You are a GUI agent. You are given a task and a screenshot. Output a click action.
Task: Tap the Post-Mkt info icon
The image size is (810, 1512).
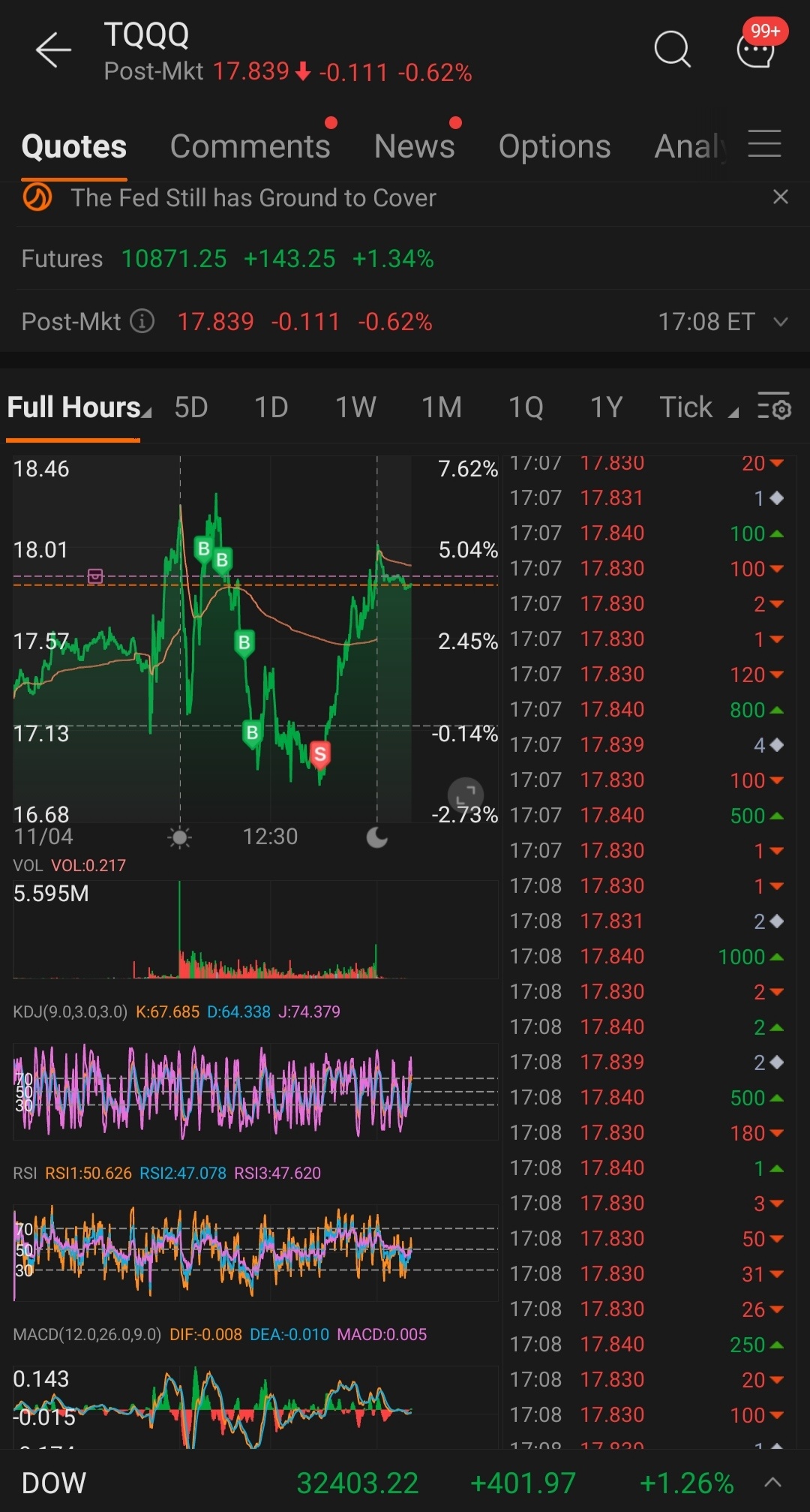tap(142, 321)
